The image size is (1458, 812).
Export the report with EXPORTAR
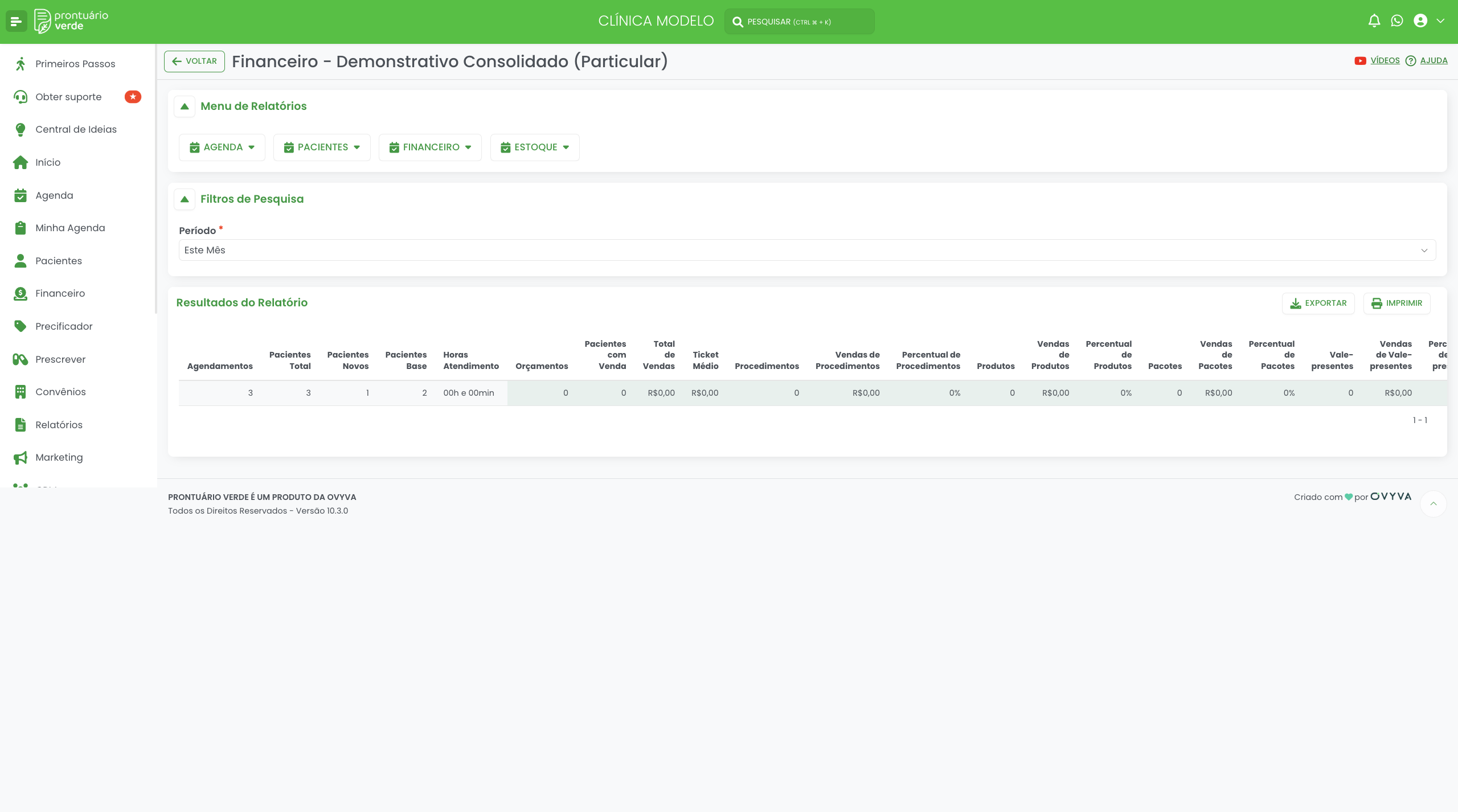coord(1318,304)
